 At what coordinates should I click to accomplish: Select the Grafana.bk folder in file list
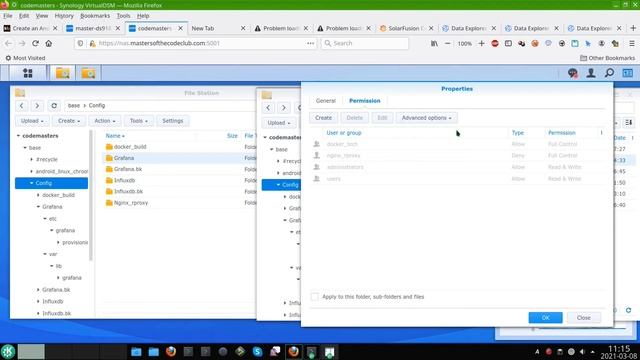tap(128, 169)
